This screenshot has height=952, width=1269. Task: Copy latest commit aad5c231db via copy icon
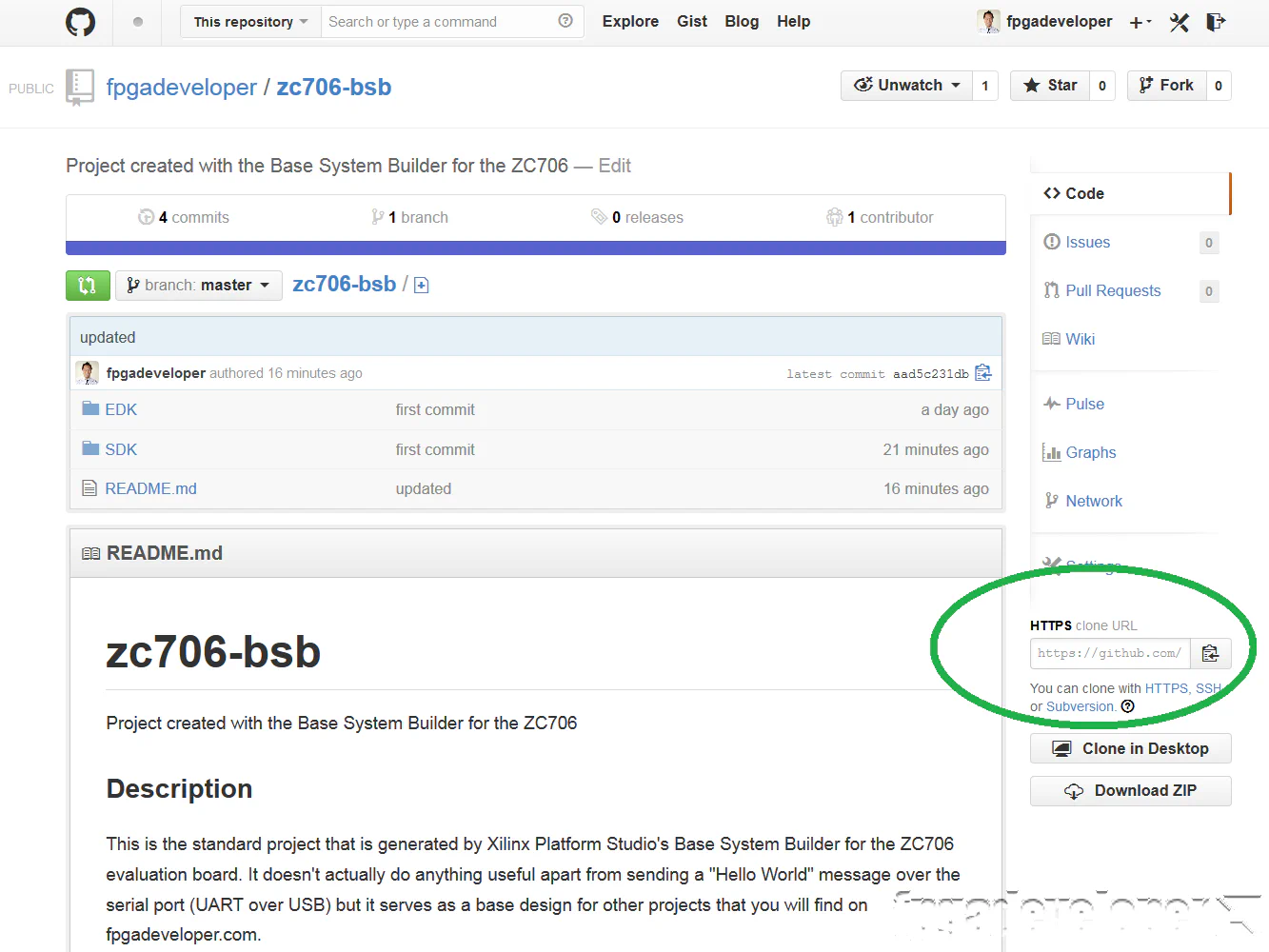click(x=982, y=373)
